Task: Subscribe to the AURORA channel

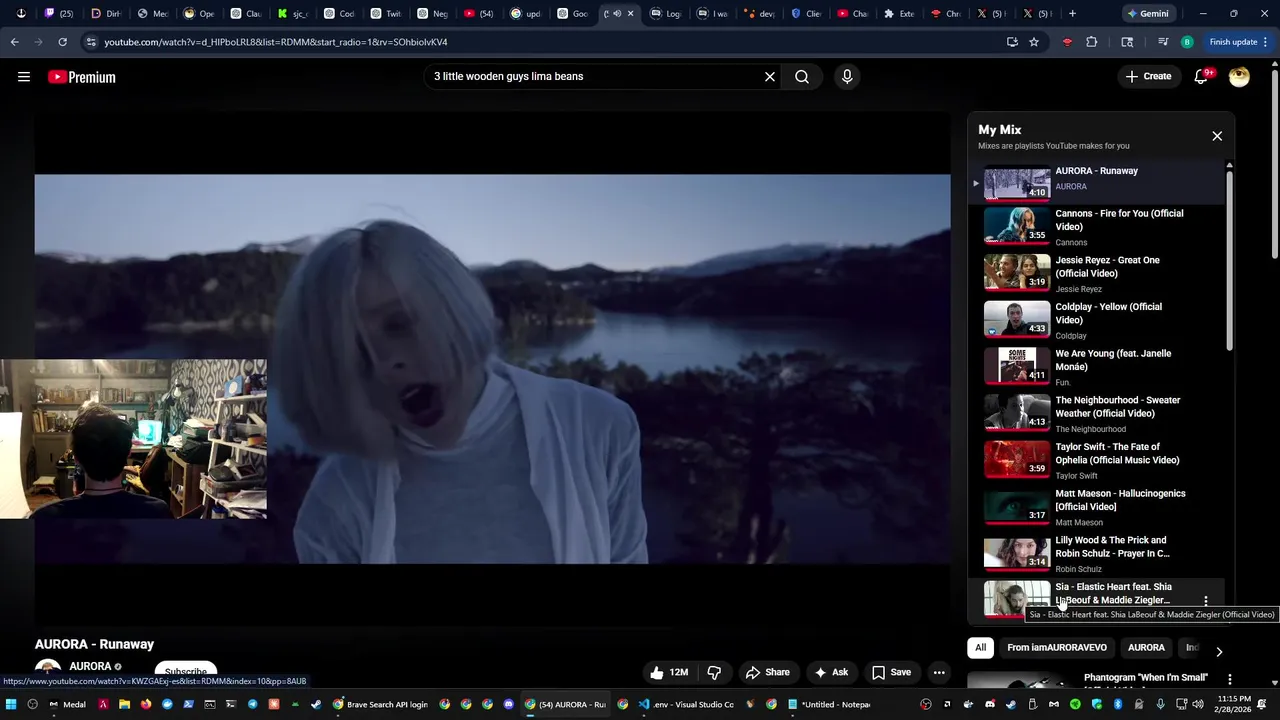Action: click(x=185, y=671)
